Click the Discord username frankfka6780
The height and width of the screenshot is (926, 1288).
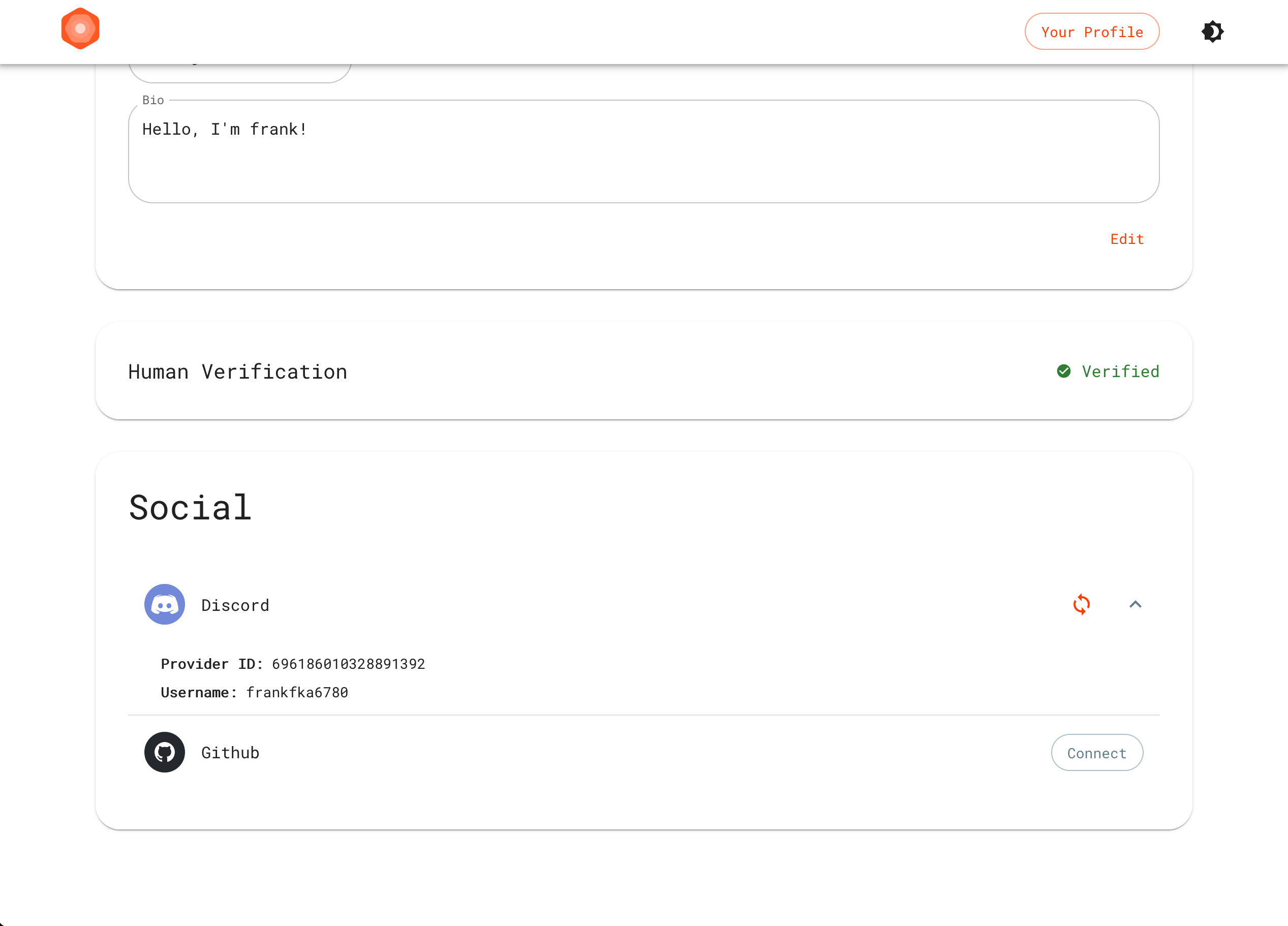[x=296, y=693]
